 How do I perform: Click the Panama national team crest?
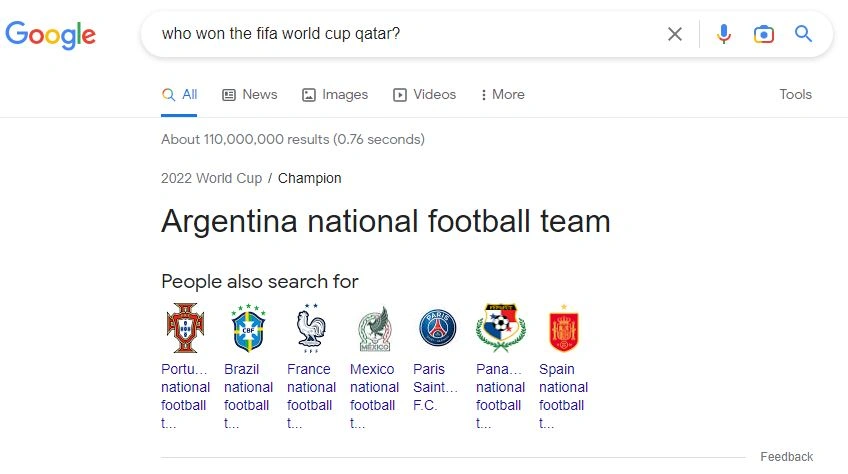pyautogui.click(x=500, y=327)
